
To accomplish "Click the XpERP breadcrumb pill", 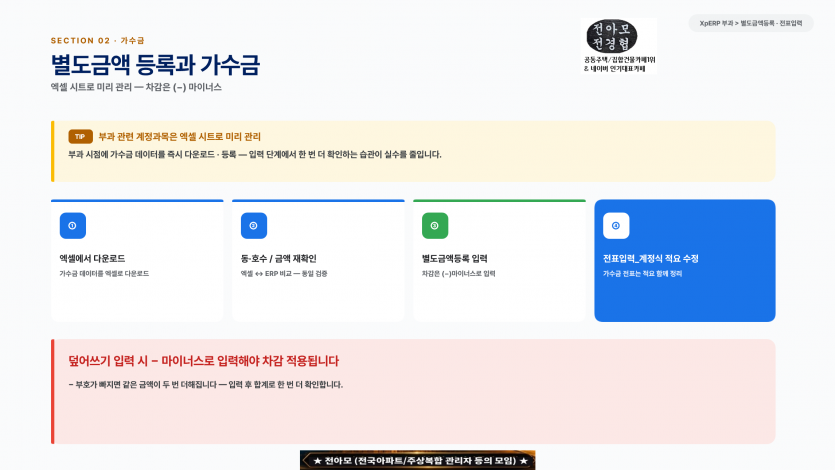I will pyautogui.click(x=750, y=23).
